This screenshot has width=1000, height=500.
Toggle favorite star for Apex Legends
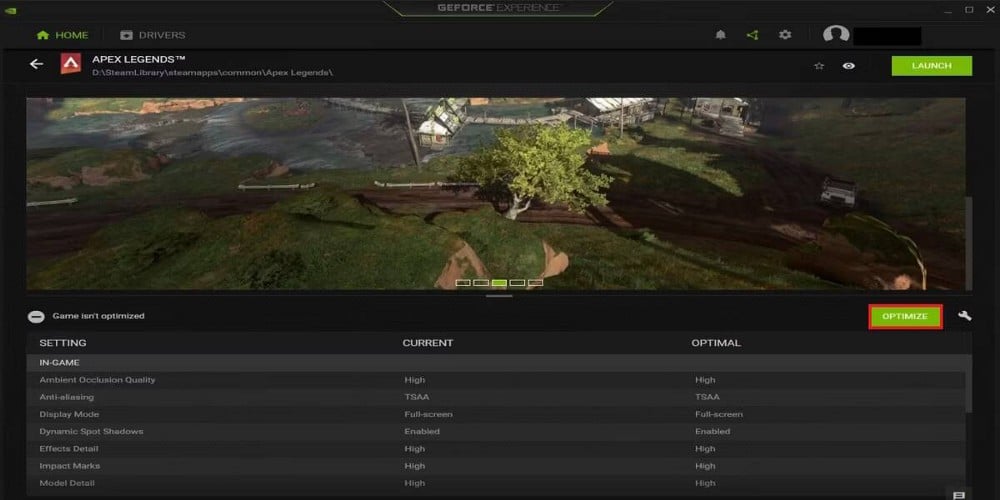click(819, 66)
